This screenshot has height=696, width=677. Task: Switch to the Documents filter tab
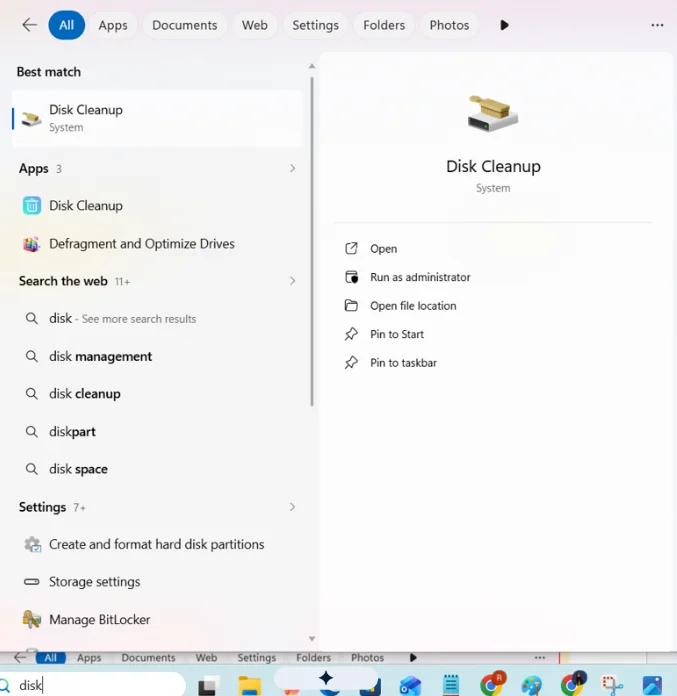click(x=184, y=25)
